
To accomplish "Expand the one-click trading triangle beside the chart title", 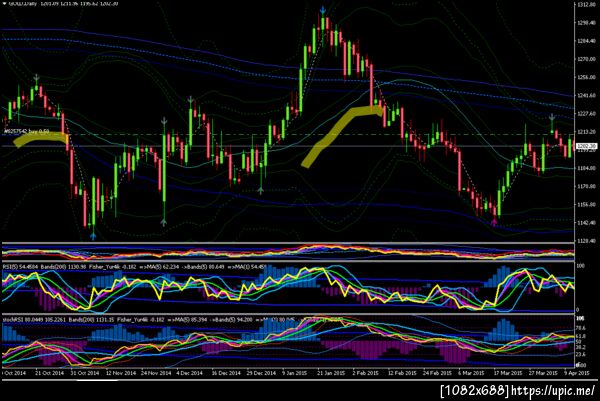I will click(x=4, y=3).
